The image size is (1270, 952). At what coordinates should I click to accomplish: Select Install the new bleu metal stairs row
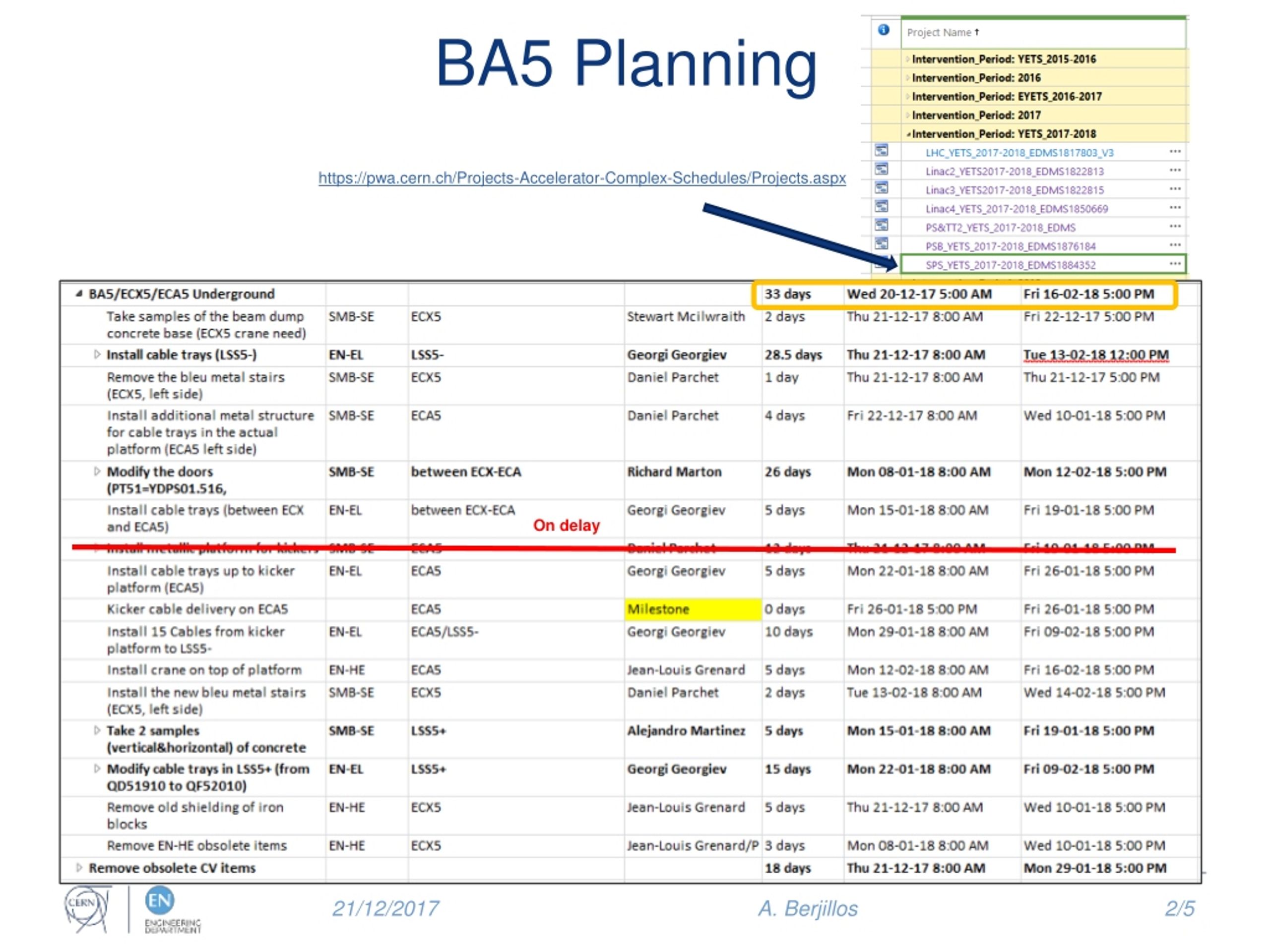click(631, 701)
